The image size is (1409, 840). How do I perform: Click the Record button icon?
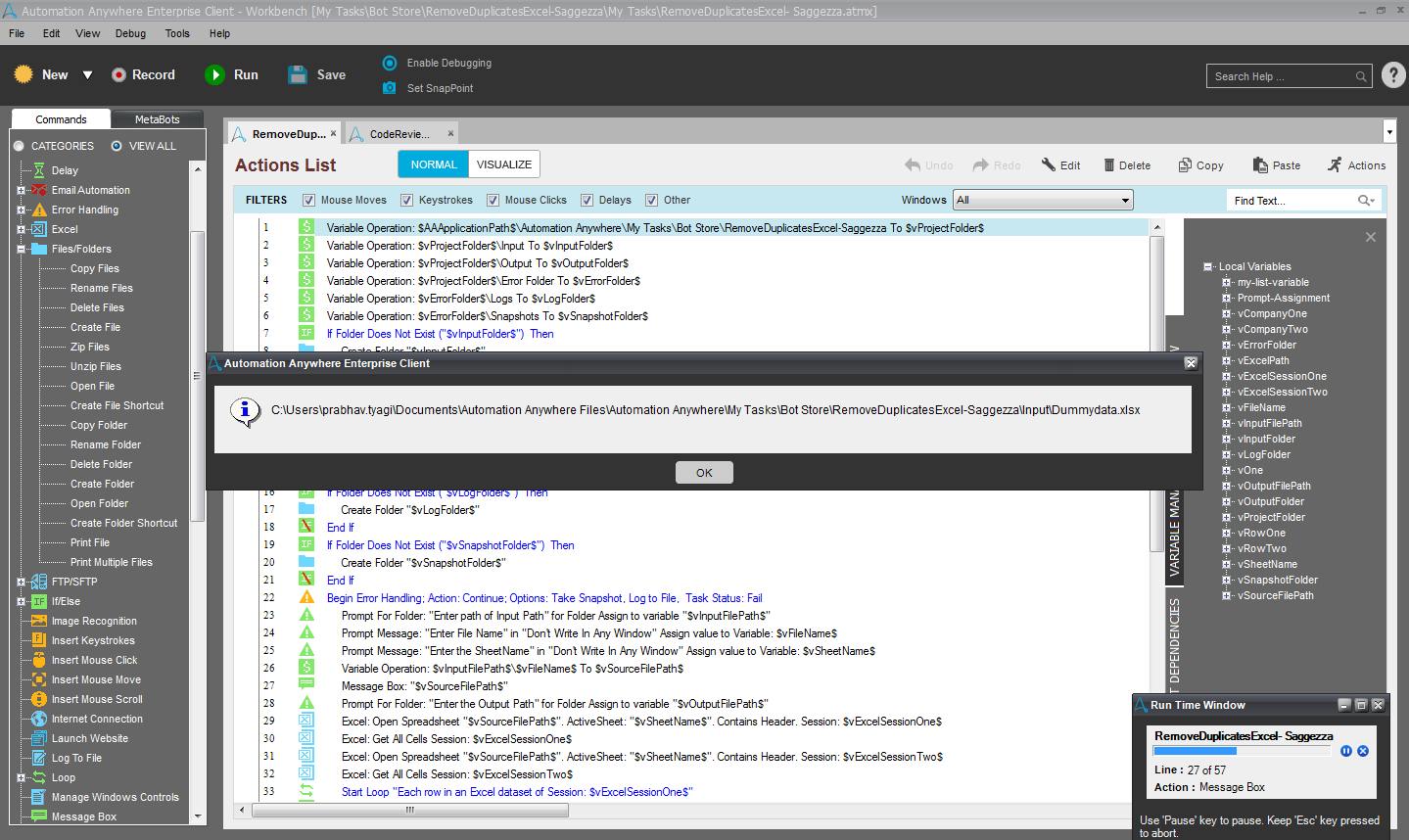pyautogui.click(x=118, y=74)
